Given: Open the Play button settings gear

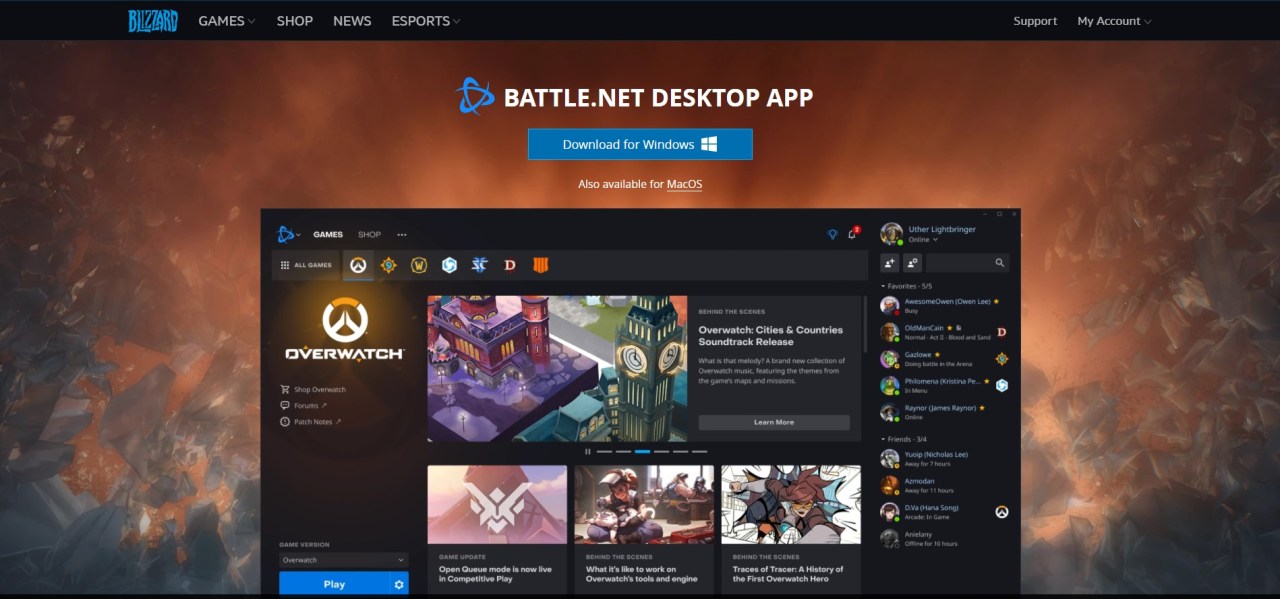Looking at the screenshot, I should [399, 583].
